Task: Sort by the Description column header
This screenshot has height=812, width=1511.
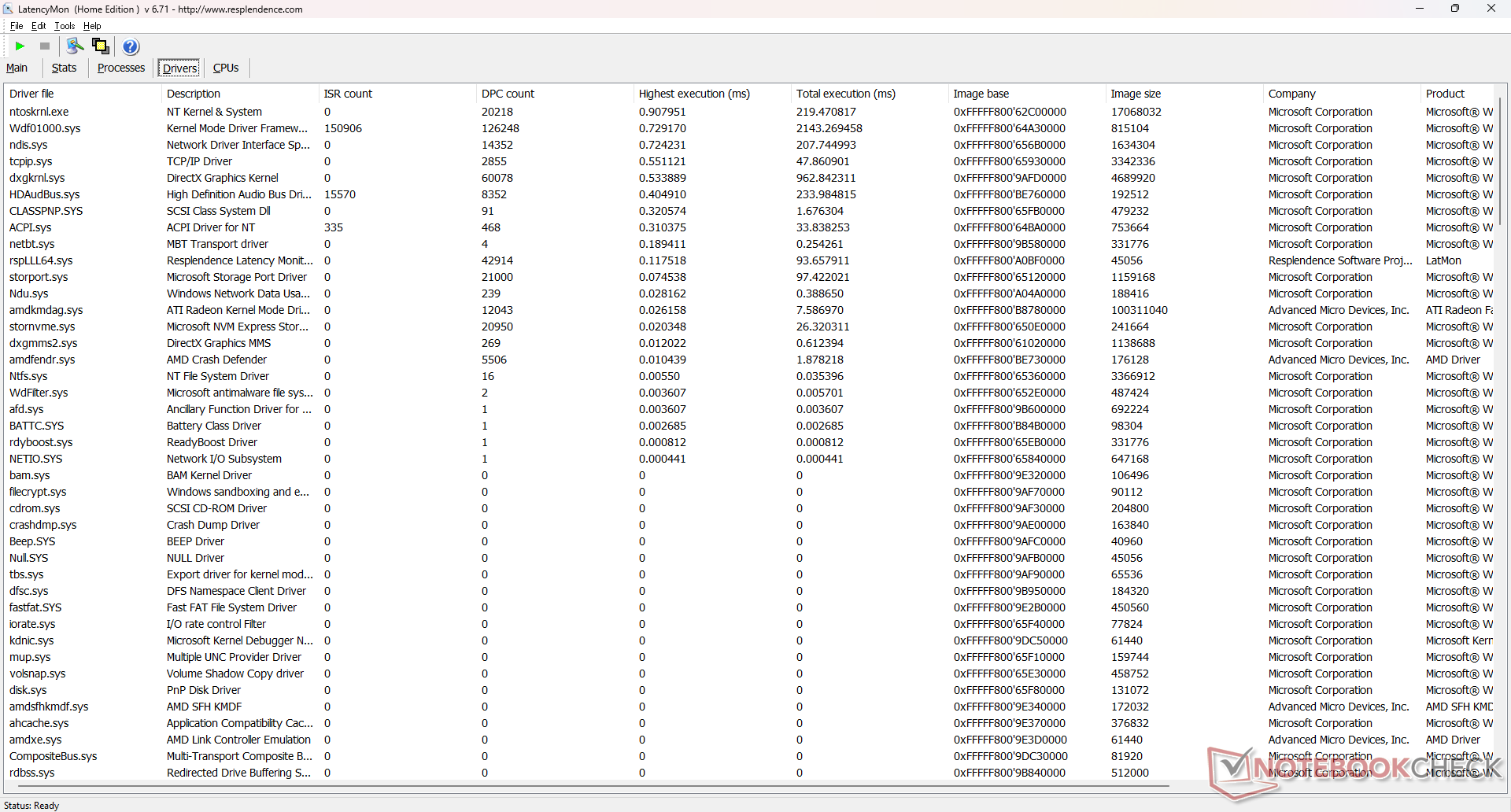Action: tap(240, 94)
